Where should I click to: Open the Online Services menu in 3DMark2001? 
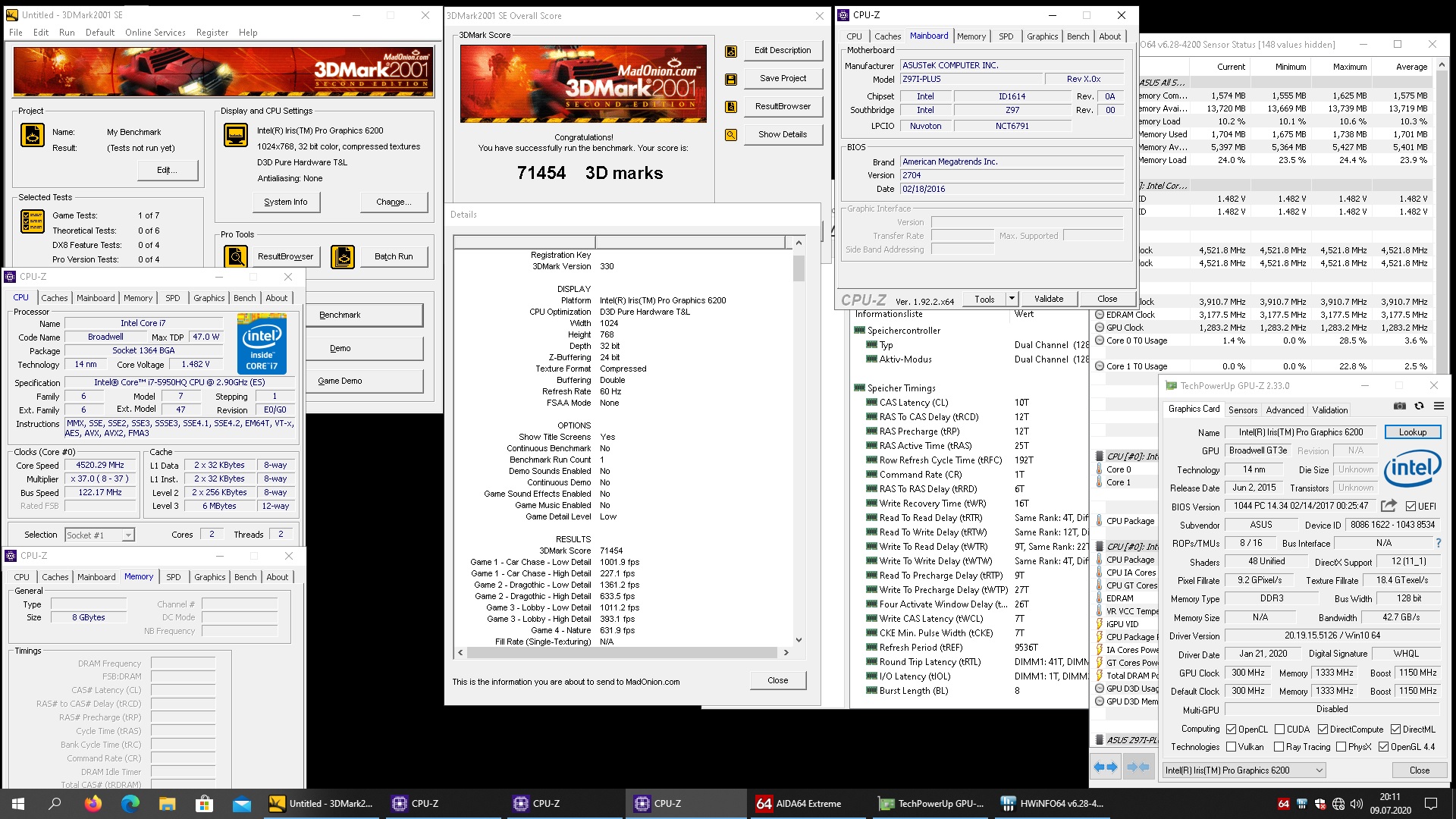[x=155, y=33]
